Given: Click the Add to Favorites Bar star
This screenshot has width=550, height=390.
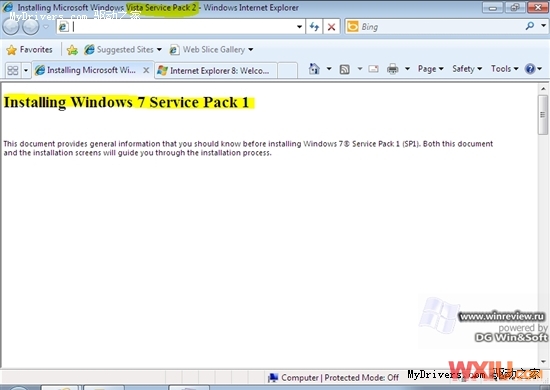Looking at the screenshot, I should coord(72,50).
